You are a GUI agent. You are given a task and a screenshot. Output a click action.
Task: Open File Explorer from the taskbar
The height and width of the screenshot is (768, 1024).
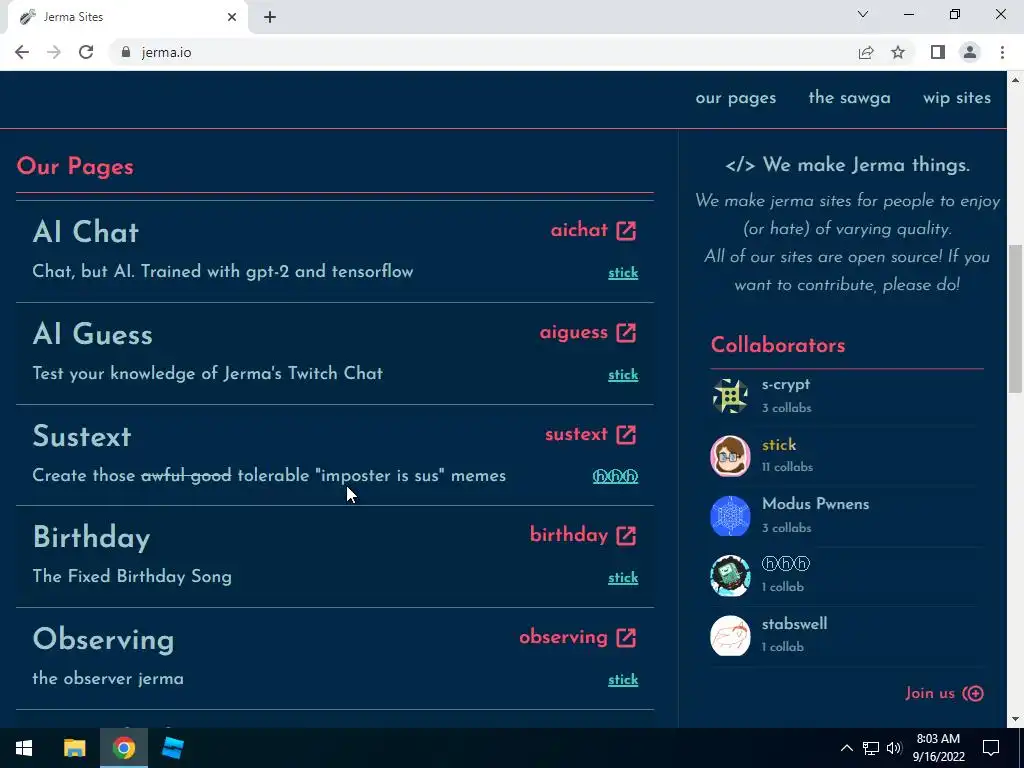[x=74, y=748]
